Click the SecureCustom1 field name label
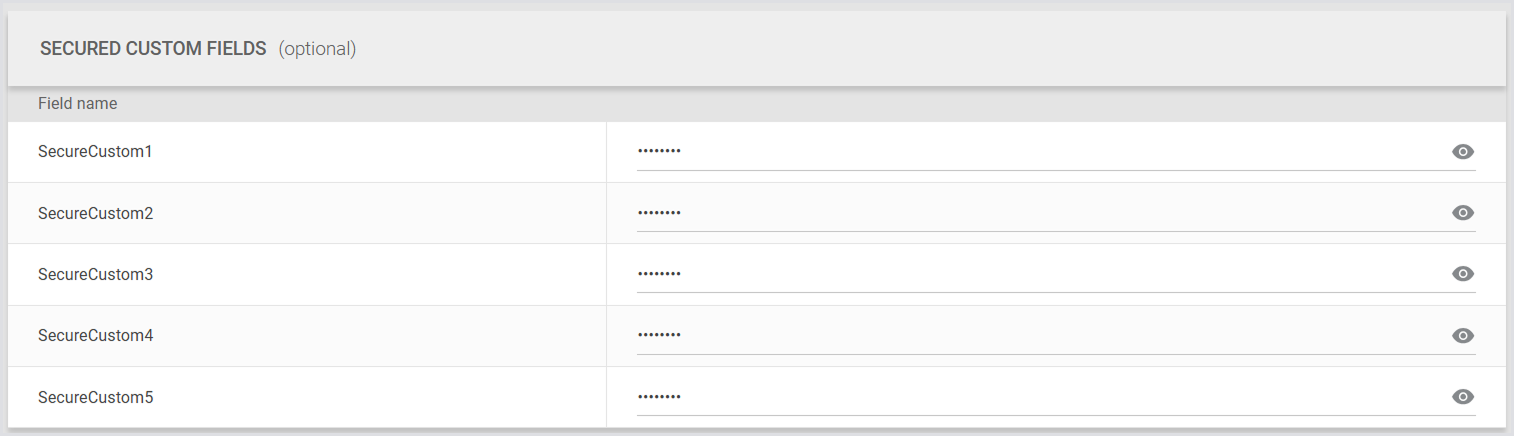1514x436 pixels. click(x=95, y=152)
